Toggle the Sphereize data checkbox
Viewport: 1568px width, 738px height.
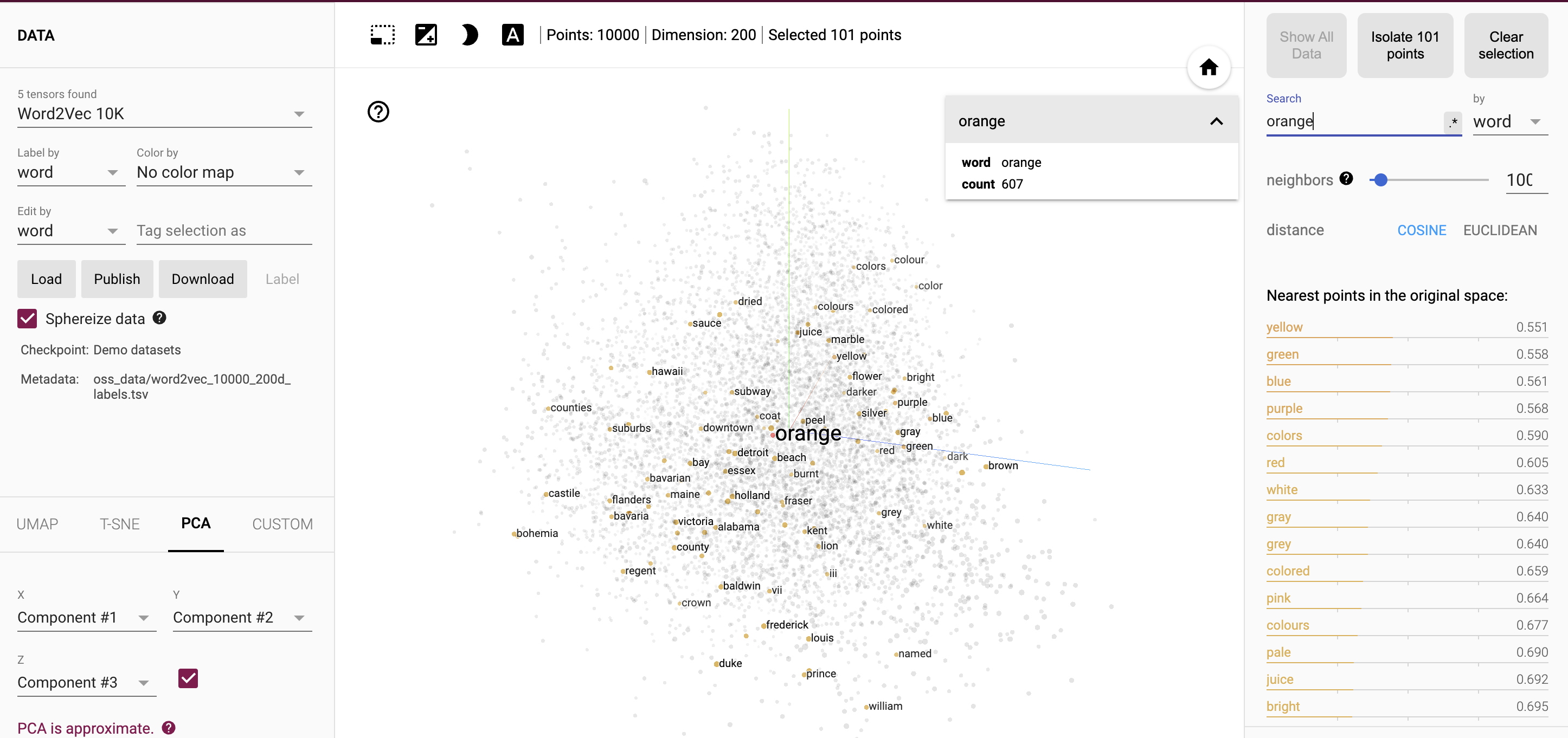[x=27, y=318]
